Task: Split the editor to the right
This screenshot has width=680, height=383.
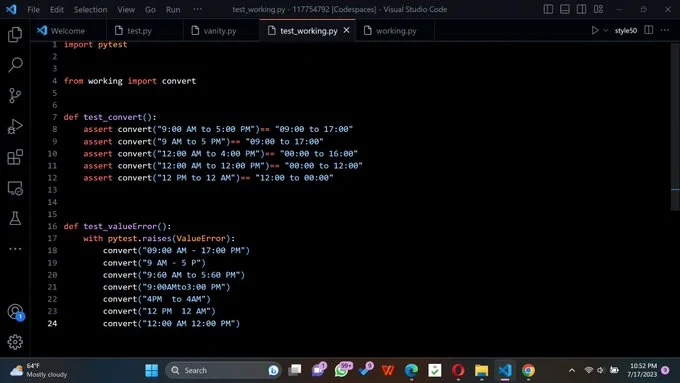Action: tap(648, 30)
